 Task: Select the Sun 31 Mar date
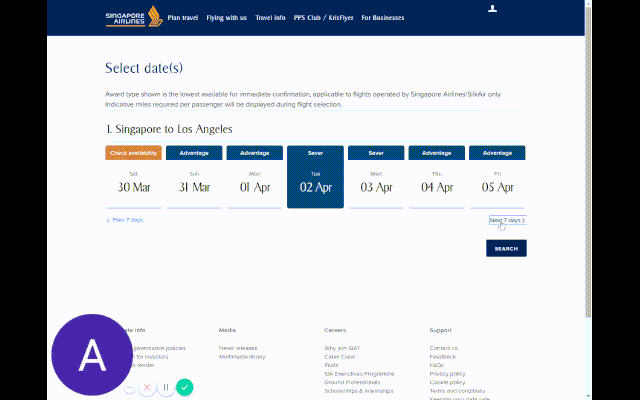pyautogui.click(x=194, y=185)
